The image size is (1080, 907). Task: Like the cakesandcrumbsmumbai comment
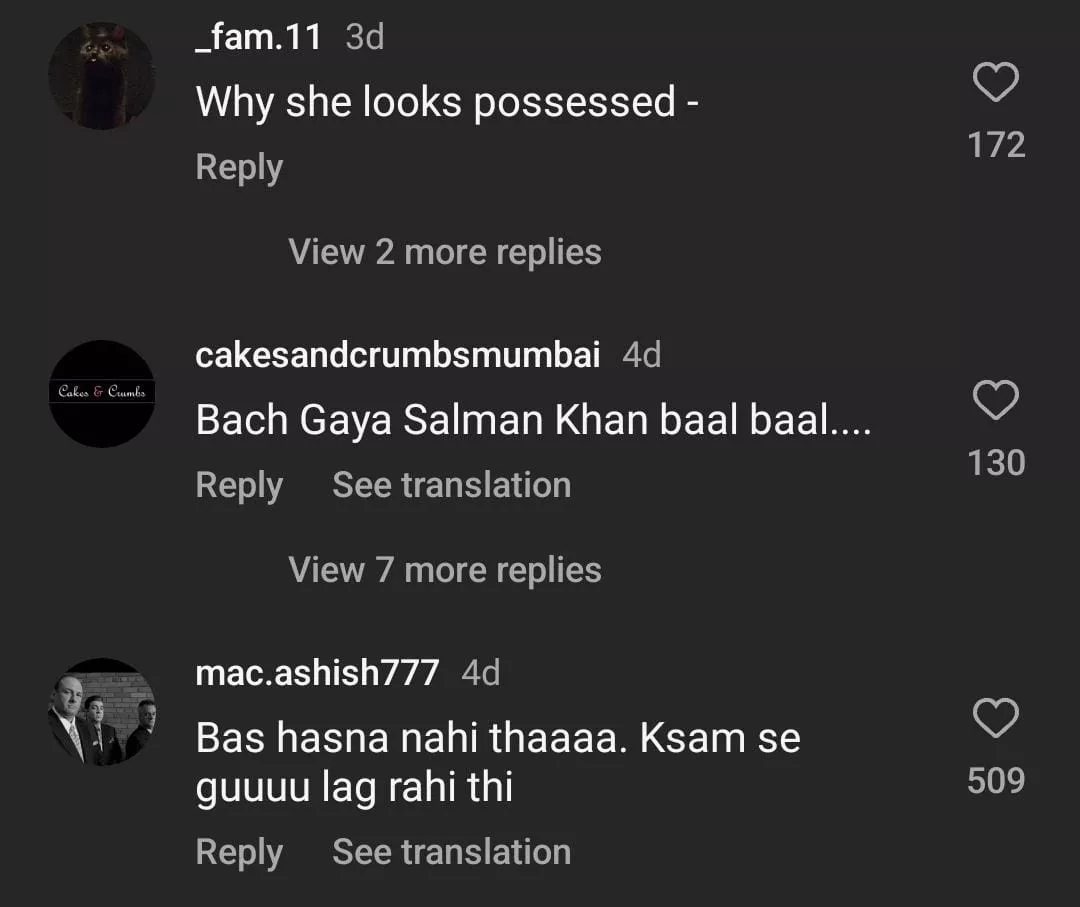coord(995,401)
